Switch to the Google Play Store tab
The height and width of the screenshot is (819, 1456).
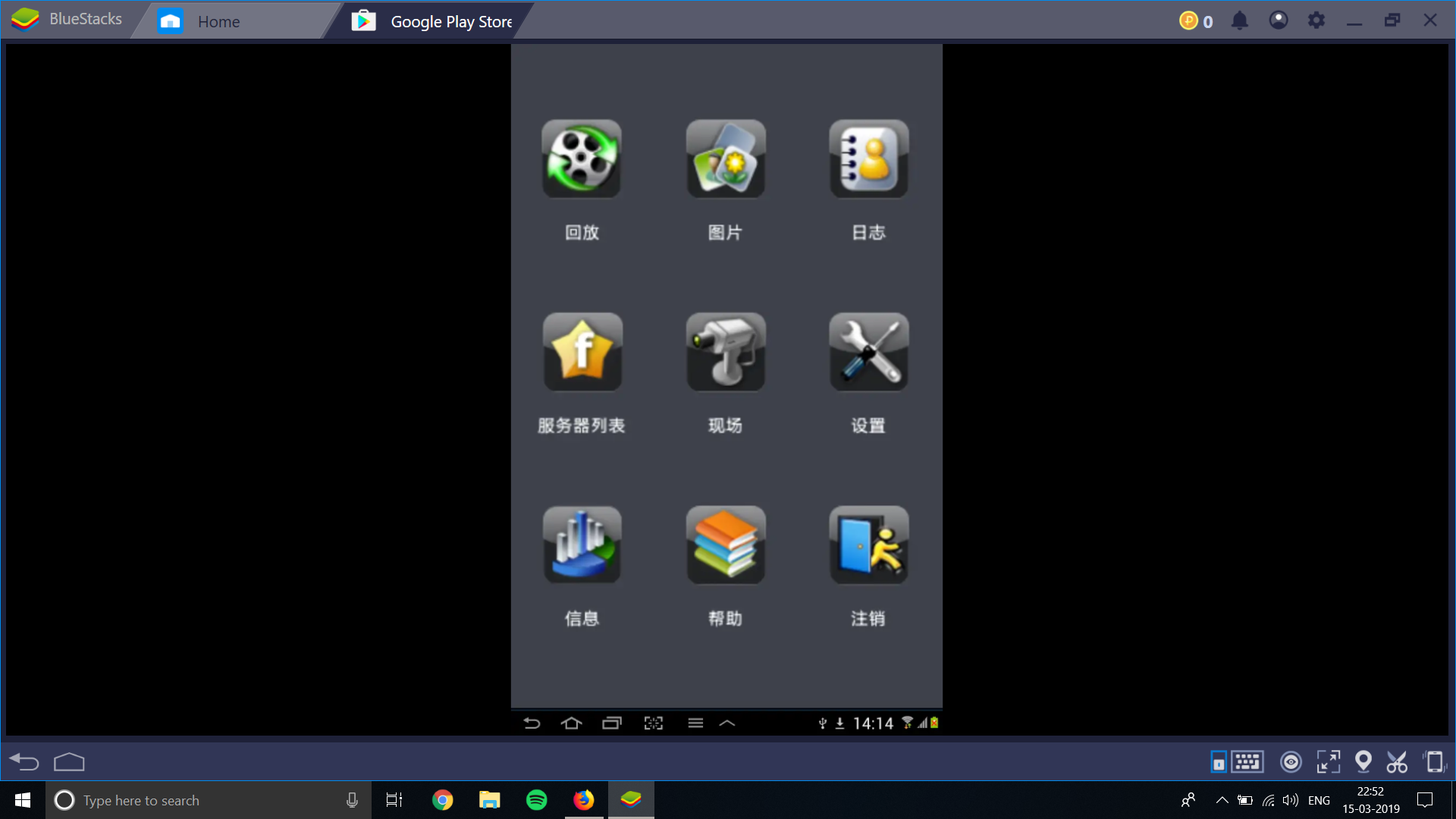click(x=450, y=21)
